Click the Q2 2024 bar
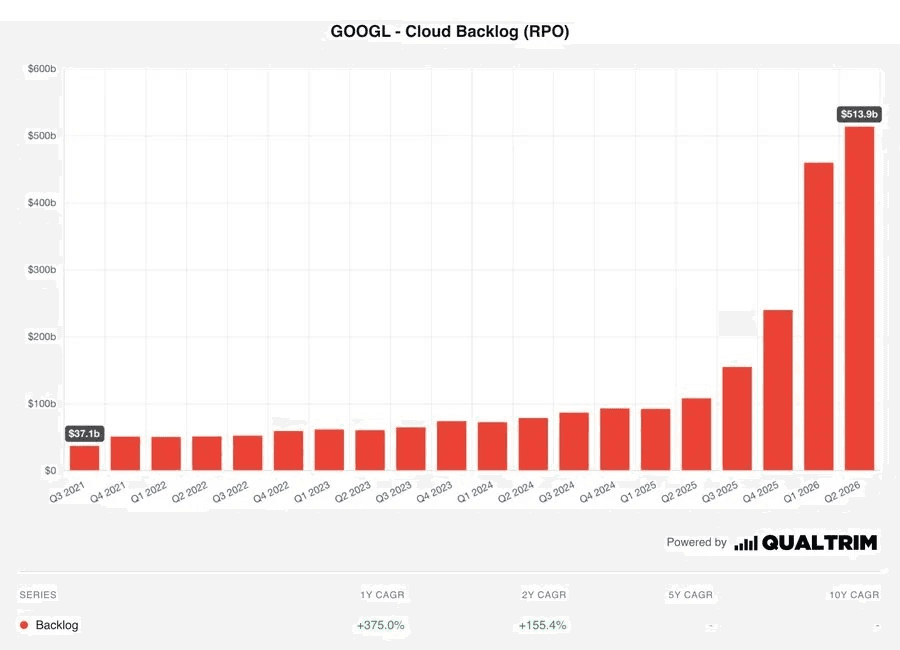900x650 pixels. (x=533, y=444)
